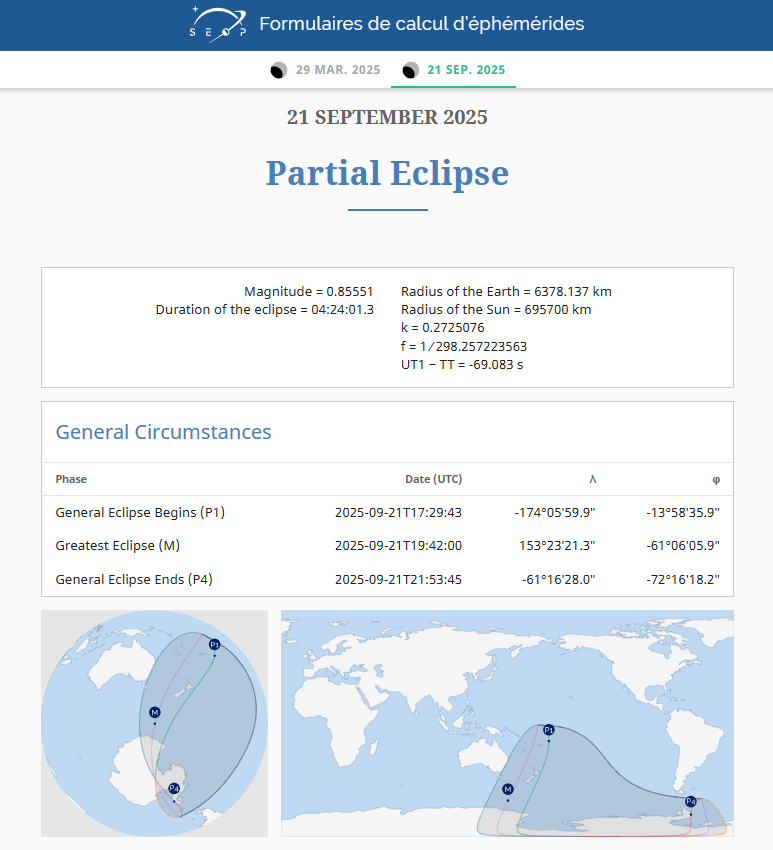
Task: Click the SEOP logo in the header
Action: coord(218,24)
